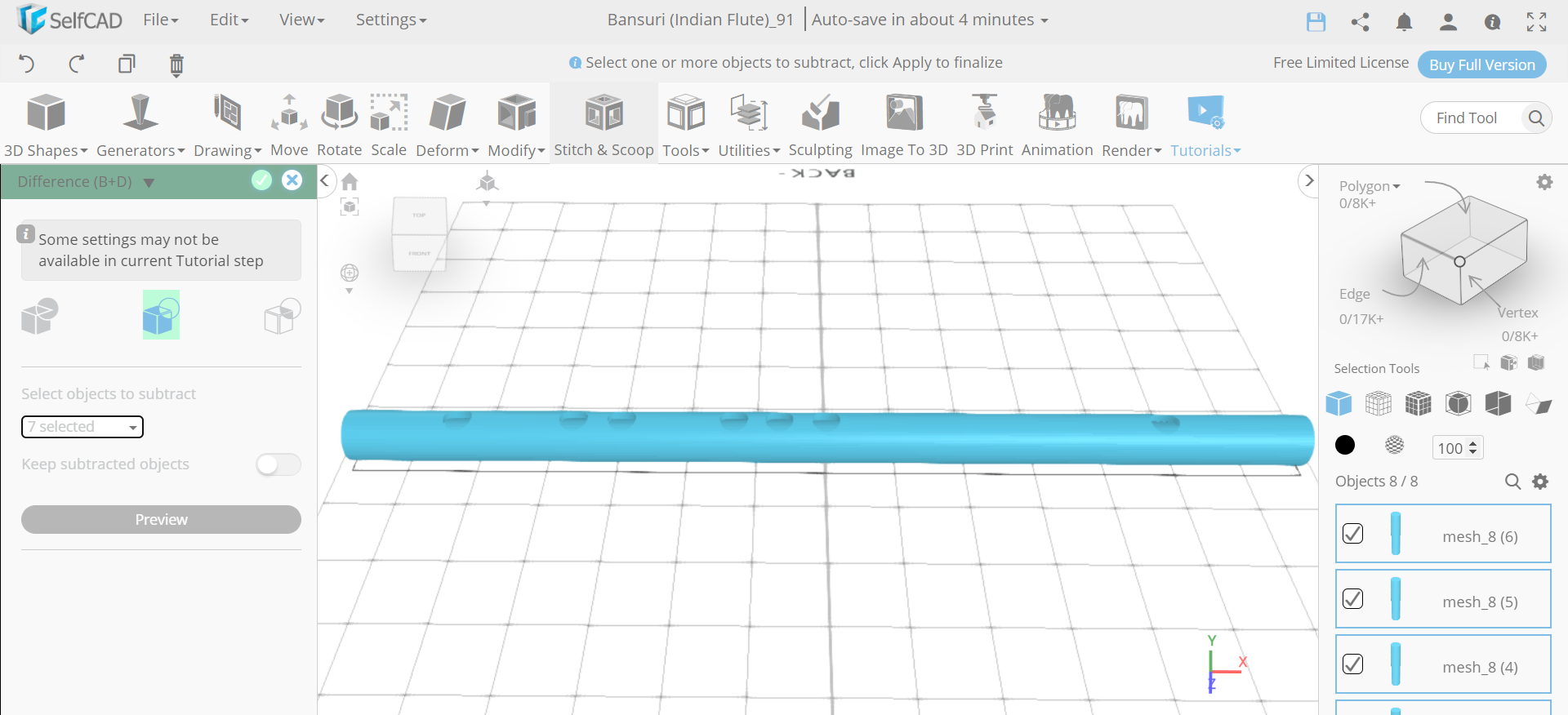Open the Tutorials menu
Viewport: 1568px width, 715px height.
(1205, 124)
